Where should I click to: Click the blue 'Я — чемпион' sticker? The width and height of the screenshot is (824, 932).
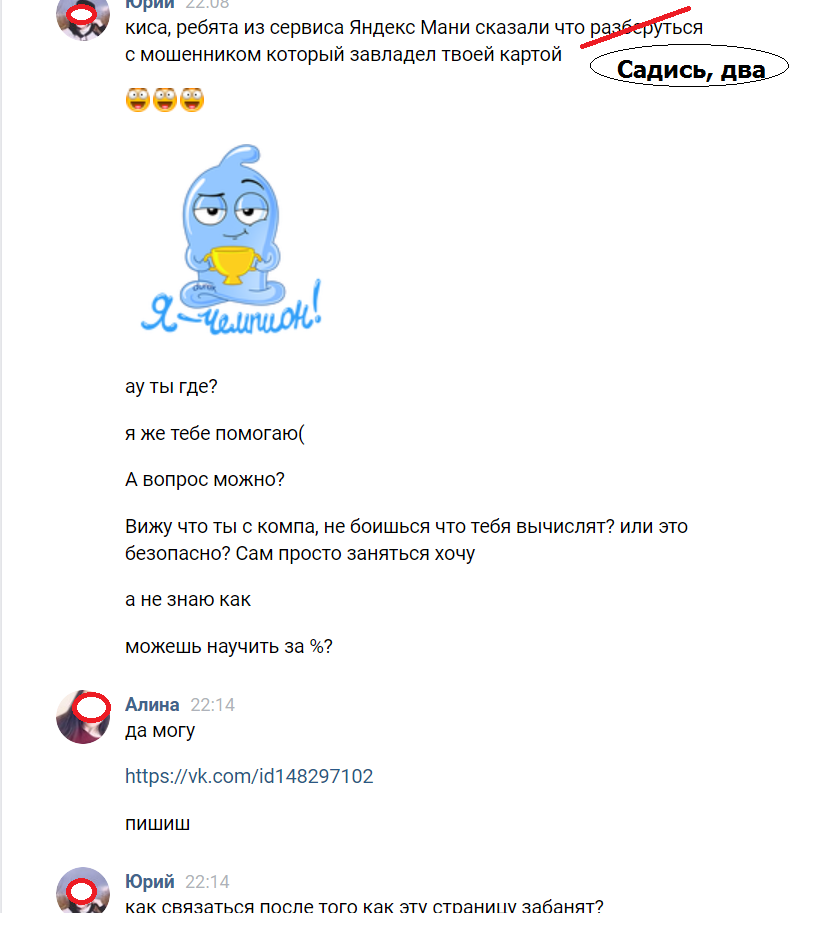click(x=231, y=239)
